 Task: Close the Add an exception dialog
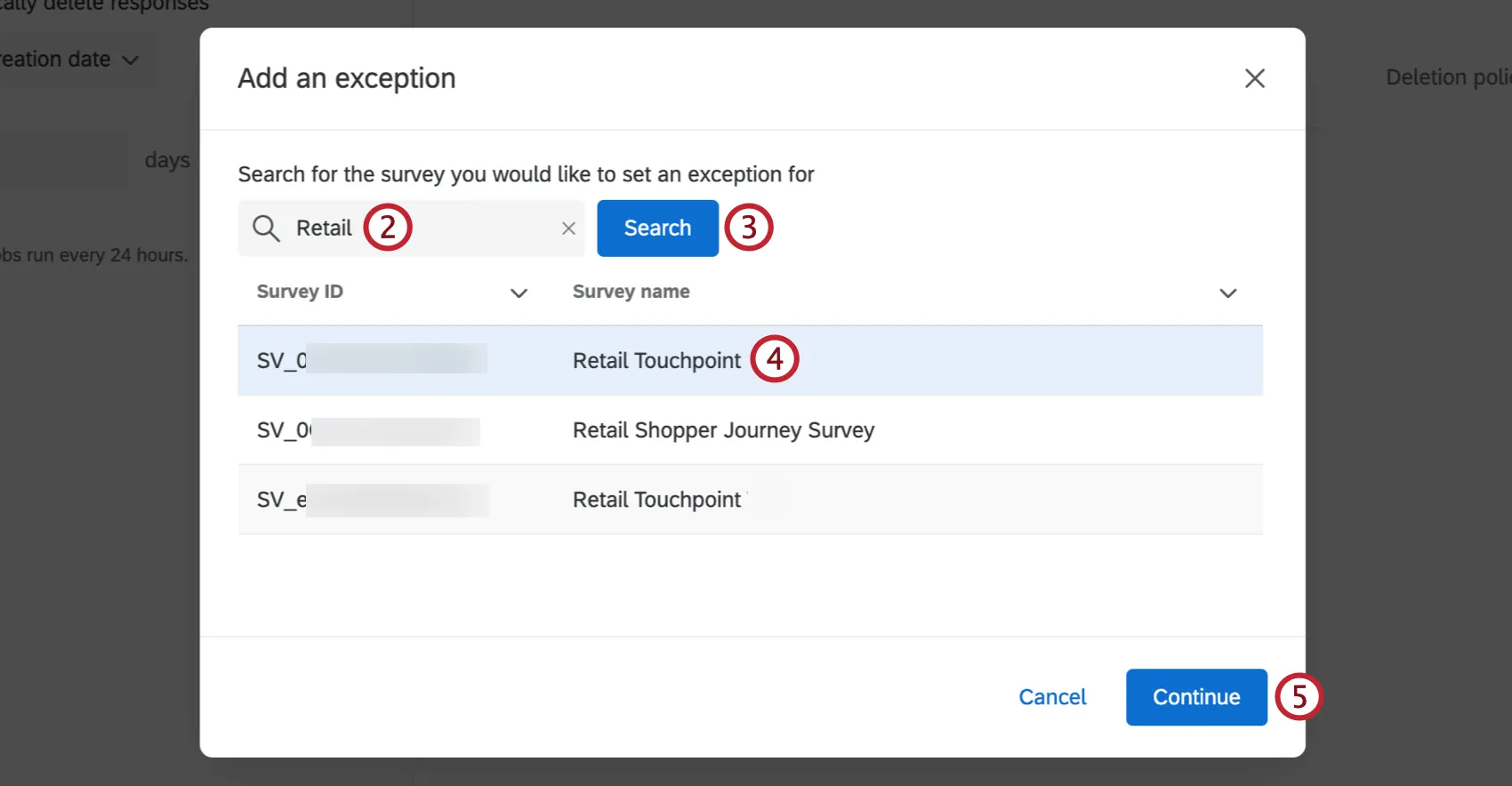(x=1254, y=78)
